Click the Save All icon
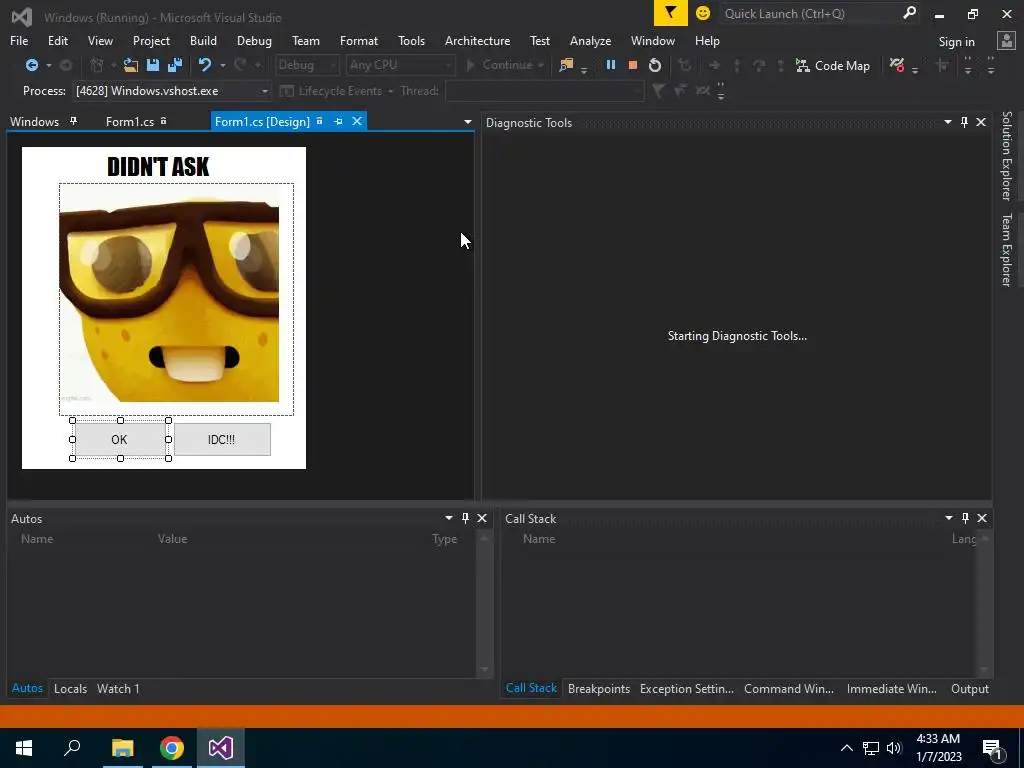 pyautogui.click(x=174, y=65)
